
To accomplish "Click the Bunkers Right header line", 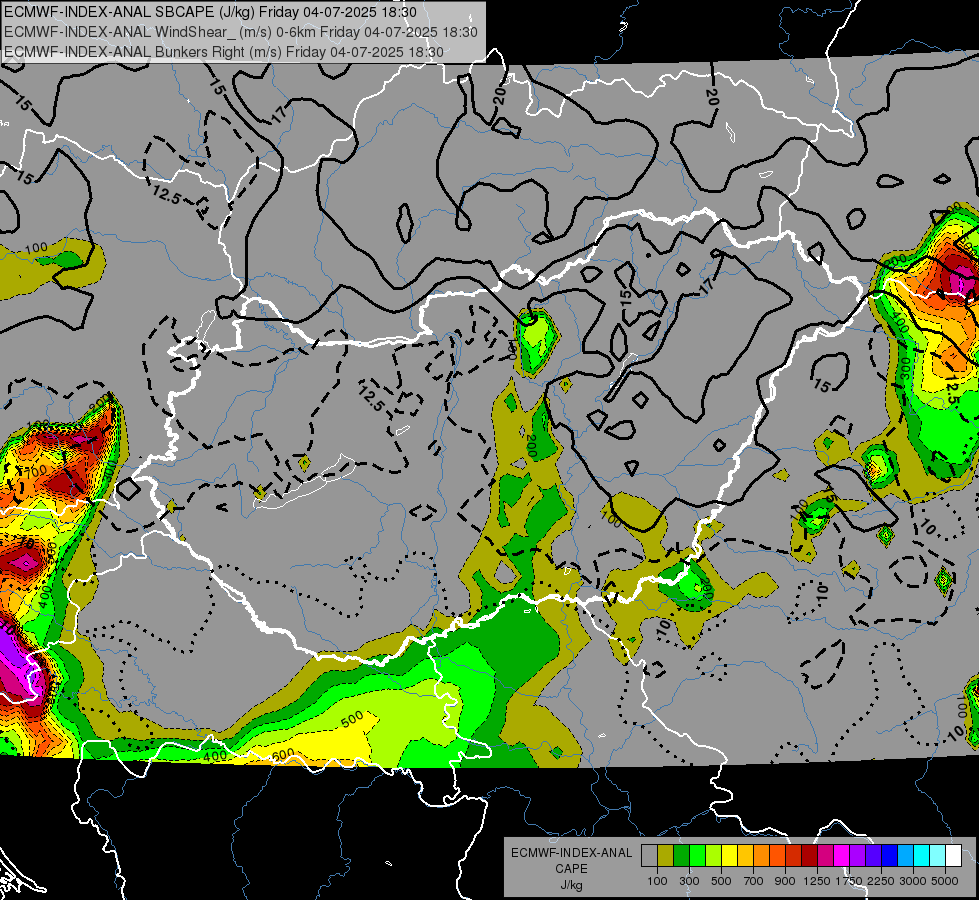I will (x=224, y=52).
